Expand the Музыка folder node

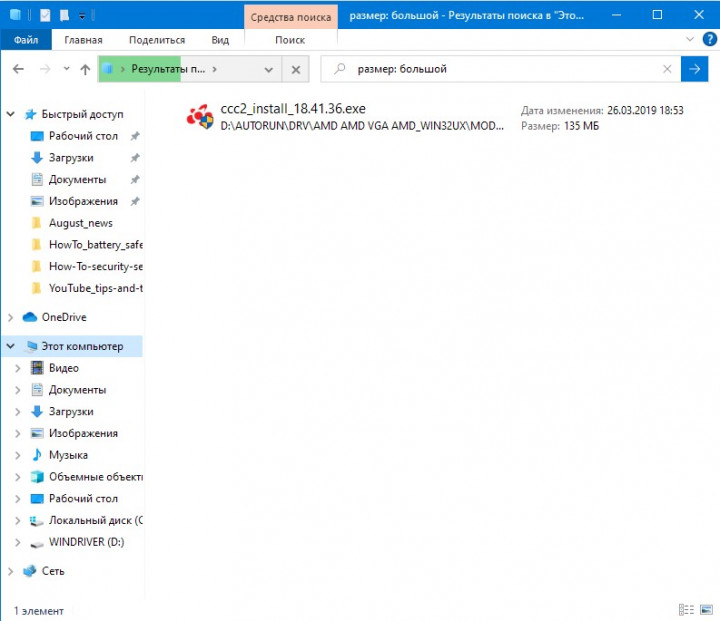pos(18,455)
